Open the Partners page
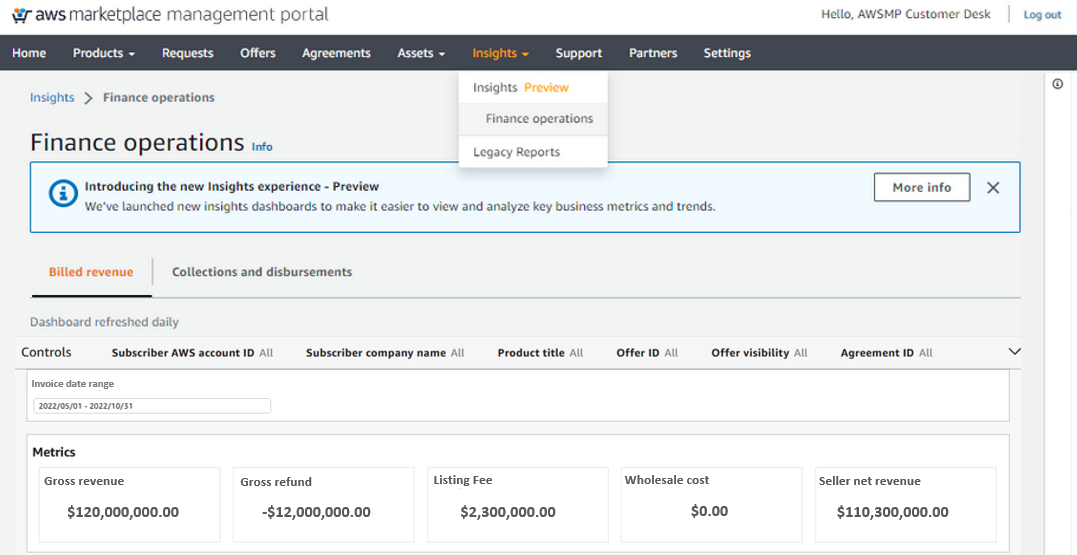 (653, 53)
